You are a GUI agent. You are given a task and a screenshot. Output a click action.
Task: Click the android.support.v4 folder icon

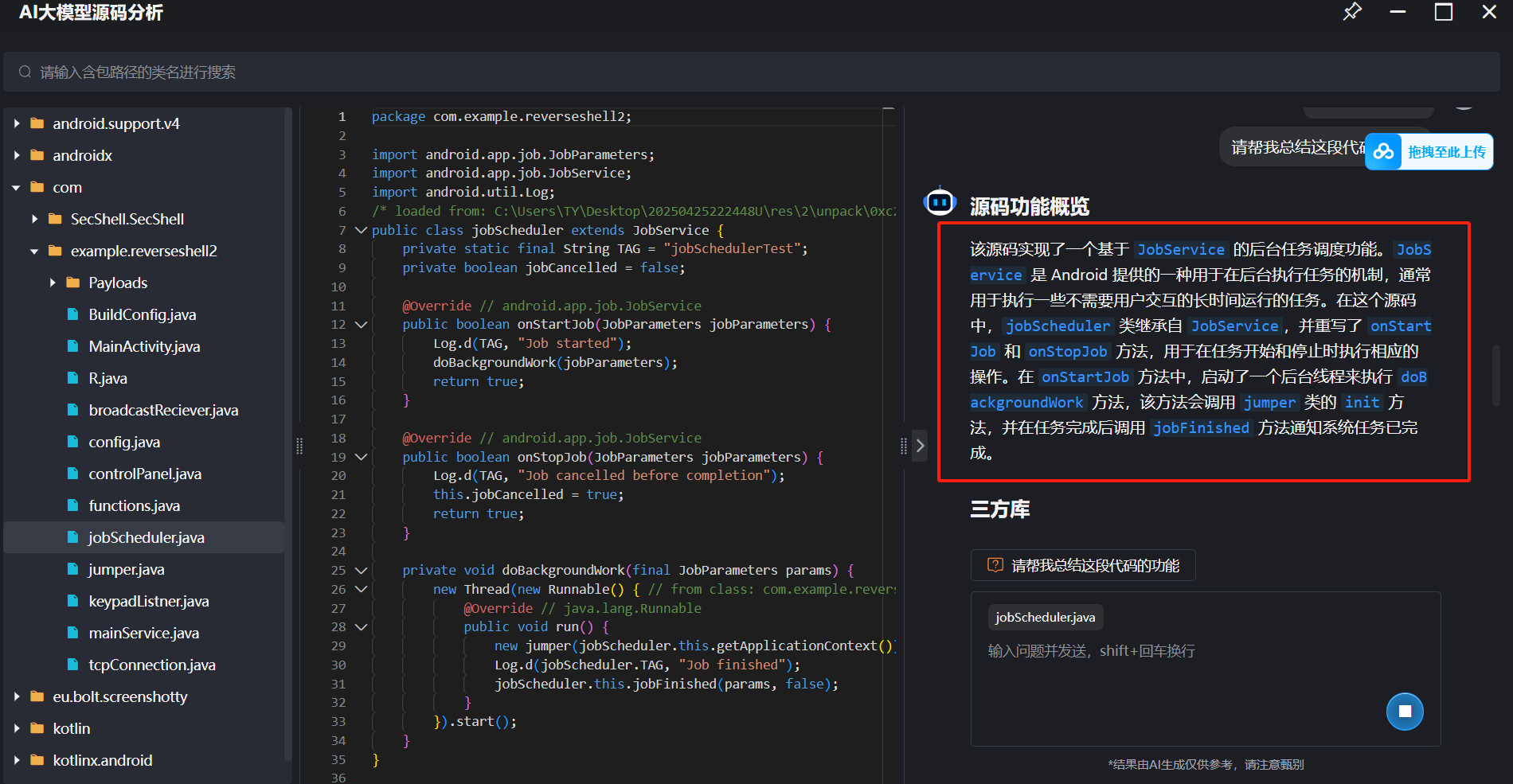(37, 123)
